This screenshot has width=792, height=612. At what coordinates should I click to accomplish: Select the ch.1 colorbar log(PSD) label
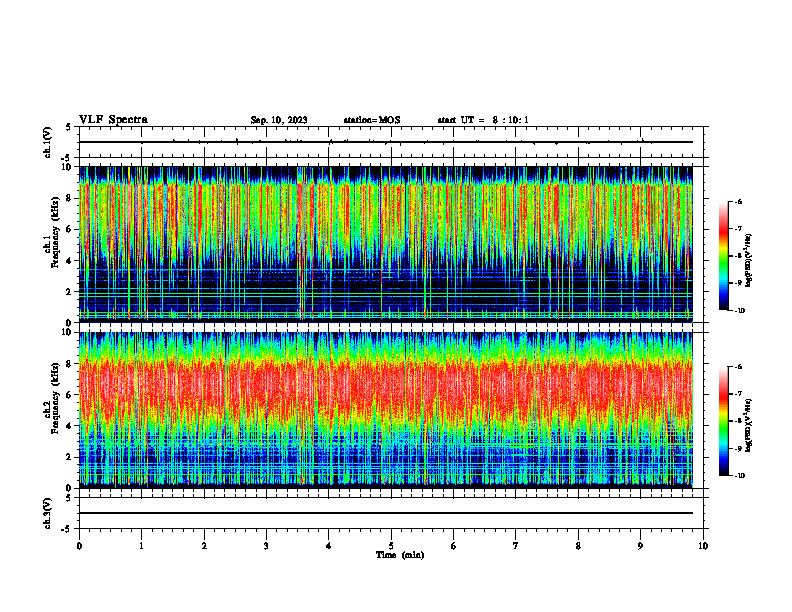point(749,261)
